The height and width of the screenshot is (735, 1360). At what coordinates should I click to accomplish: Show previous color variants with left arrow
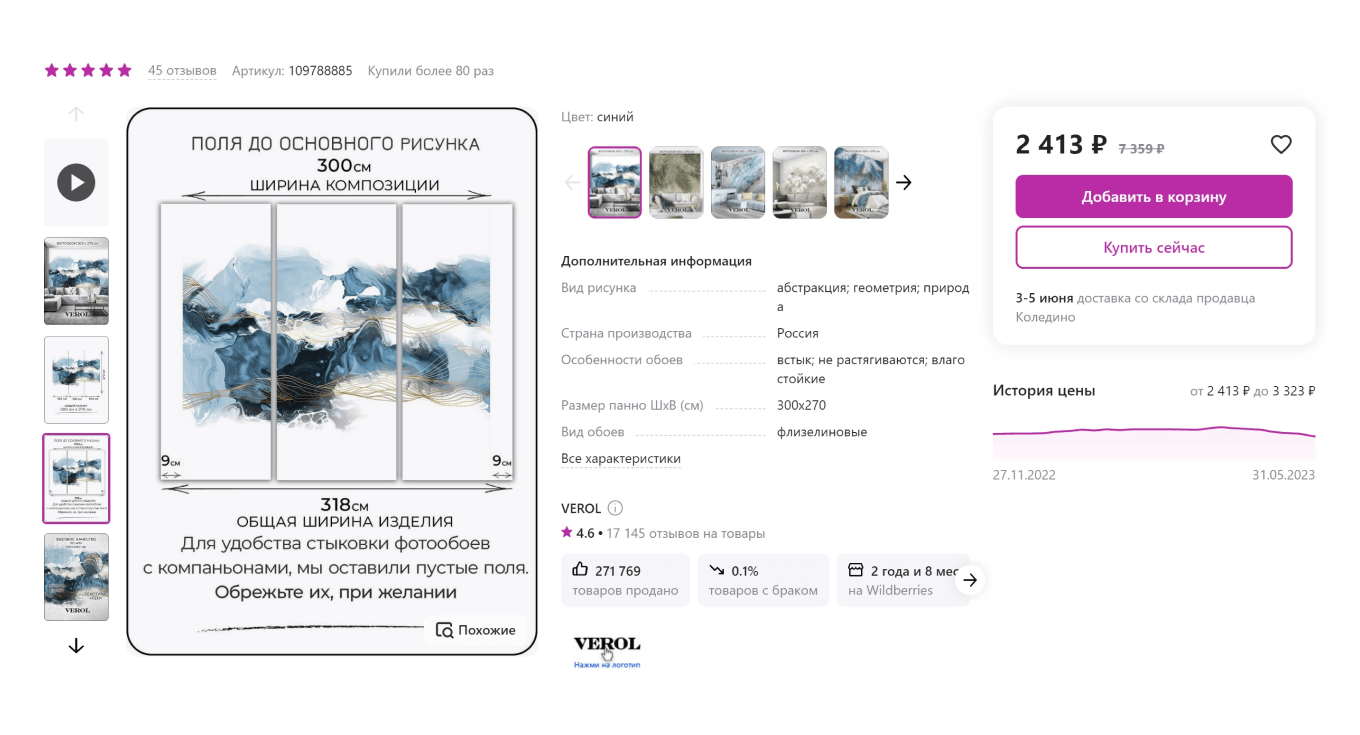click(x=572, y=182)
